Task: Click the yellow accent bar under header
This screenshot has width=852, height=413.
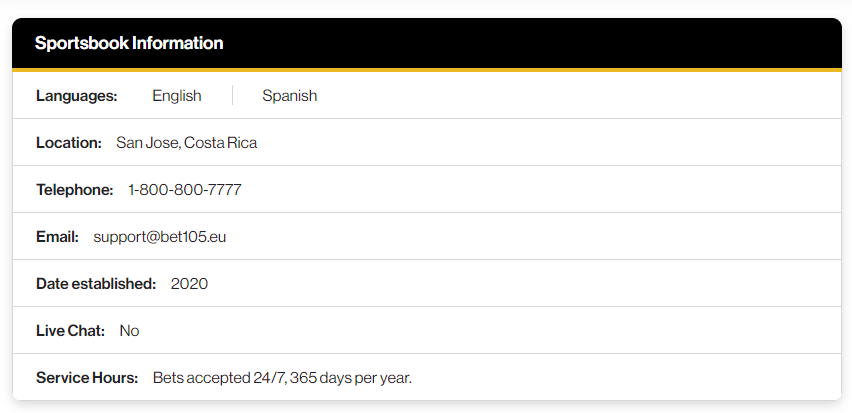Action: pos(427,70)
